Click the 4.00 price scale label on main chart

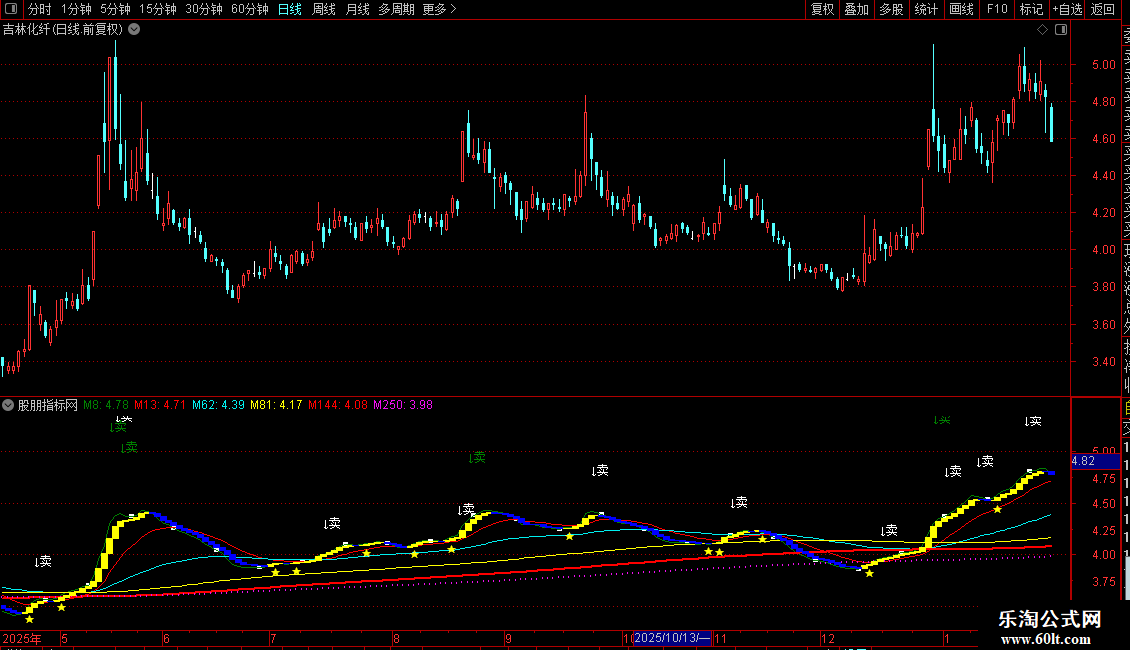(1103, 250)
